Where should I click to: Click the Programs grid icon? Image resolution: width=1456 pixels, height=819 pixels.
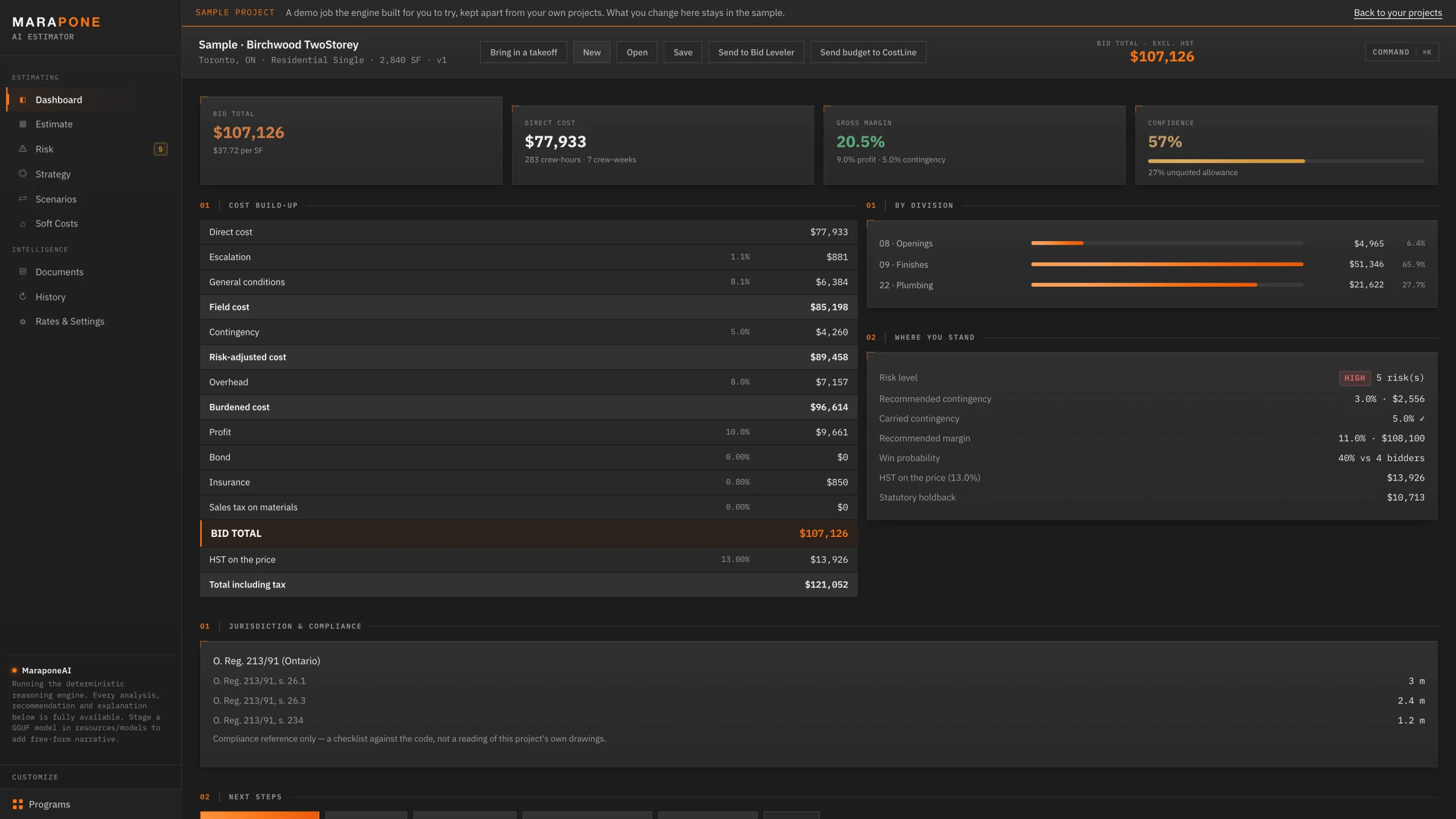[x=18, y=804]
